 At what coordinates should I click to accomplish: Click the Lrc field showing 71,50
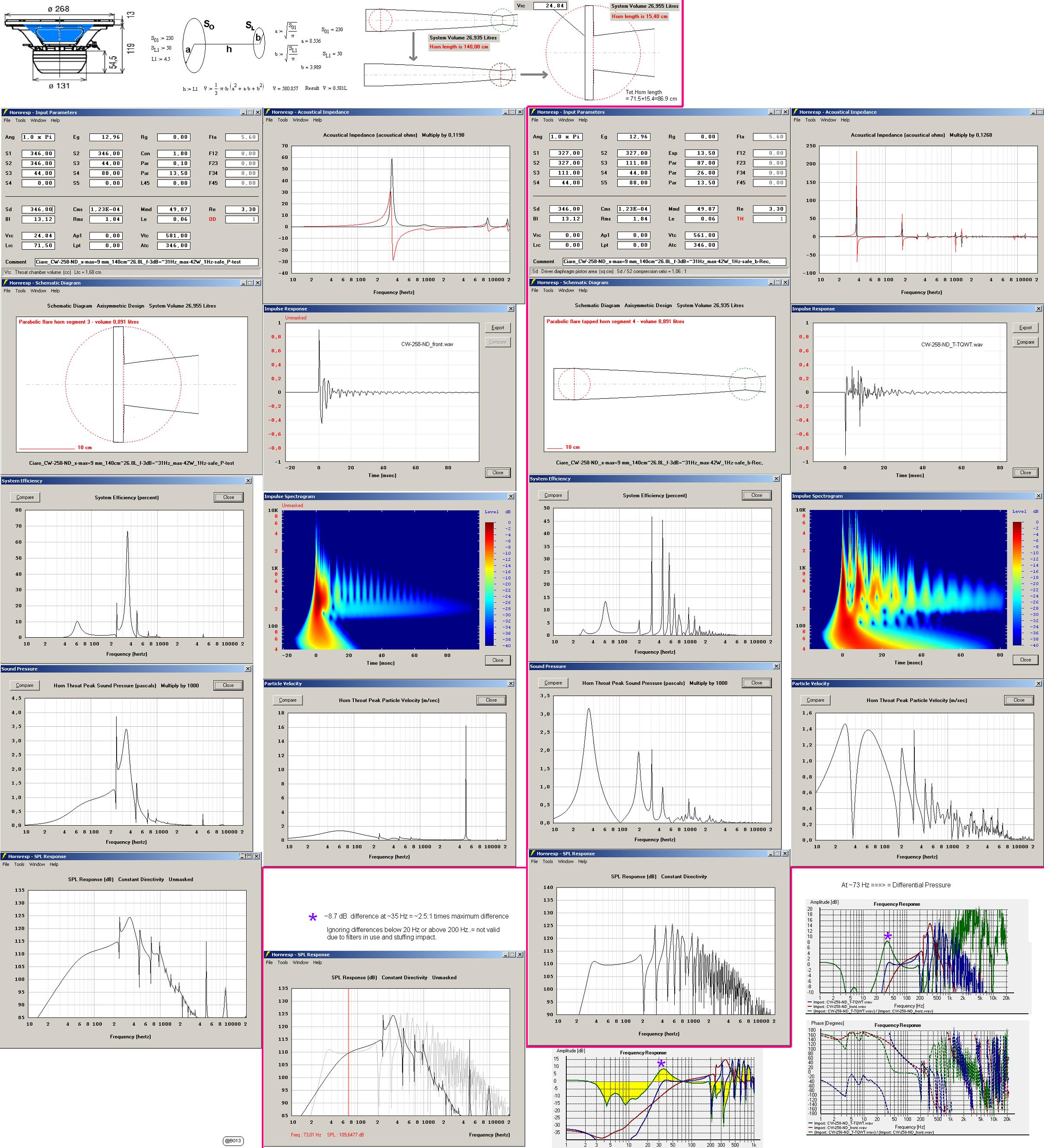click(x=38, y=245)
